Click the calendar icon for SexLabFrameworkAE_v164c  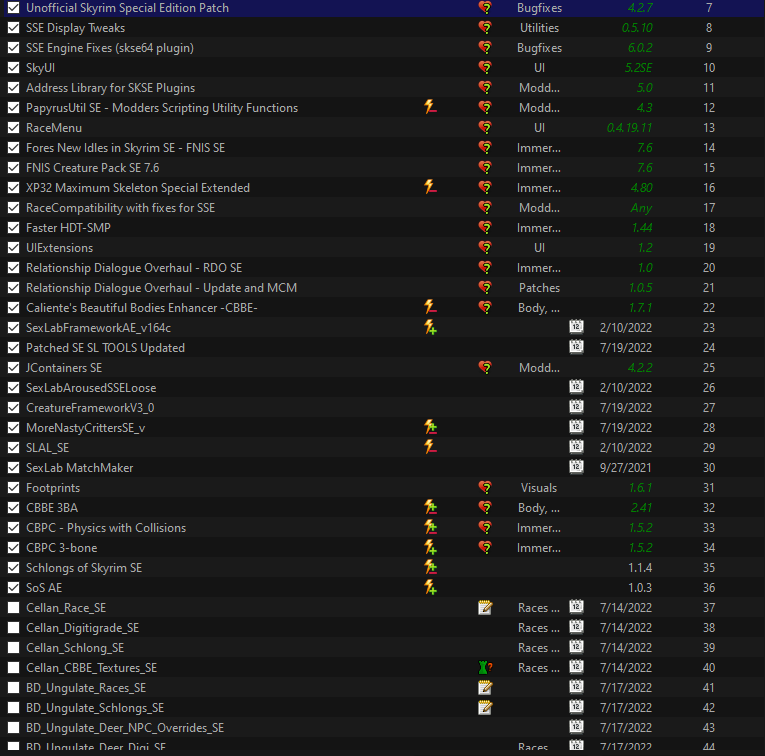coord(576,326)
